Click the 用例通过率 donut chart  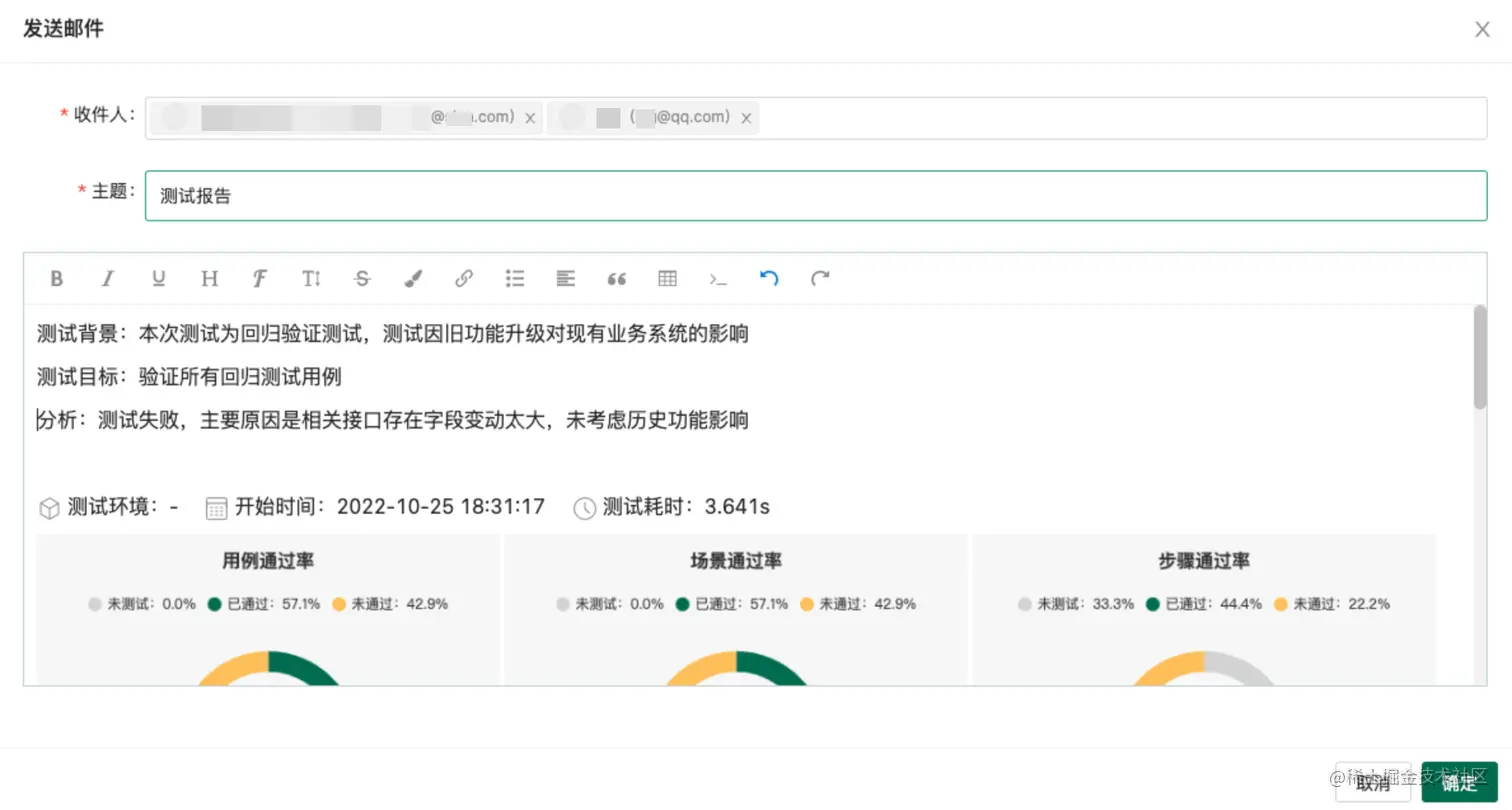tap(268, 668)
